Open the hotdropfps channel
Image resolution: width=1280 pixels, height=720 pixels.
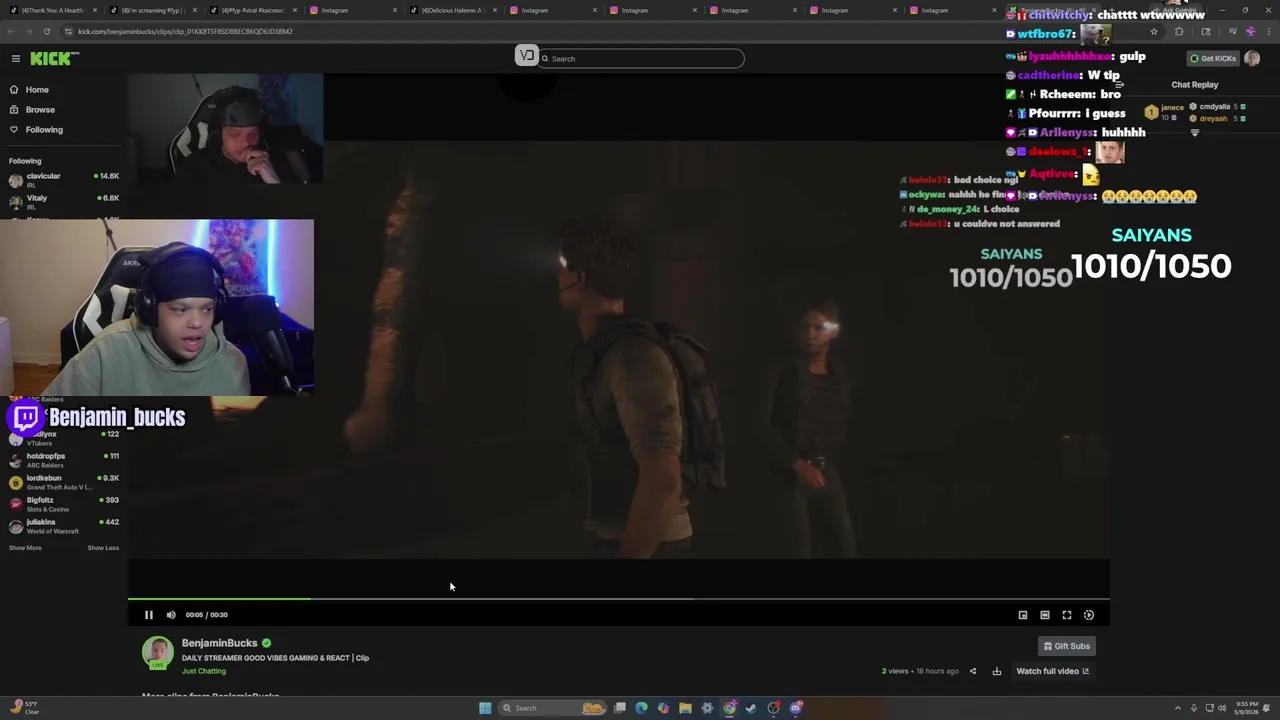64,460
